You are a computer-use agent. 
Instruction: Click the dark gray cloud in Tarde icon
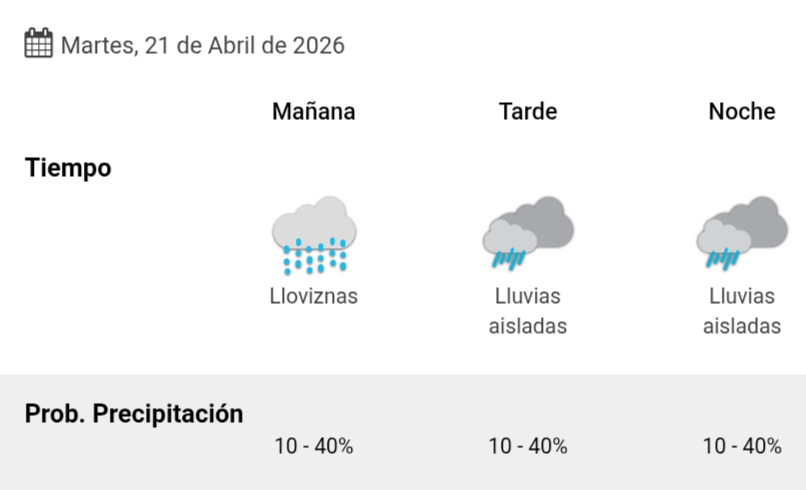point(545,220)
